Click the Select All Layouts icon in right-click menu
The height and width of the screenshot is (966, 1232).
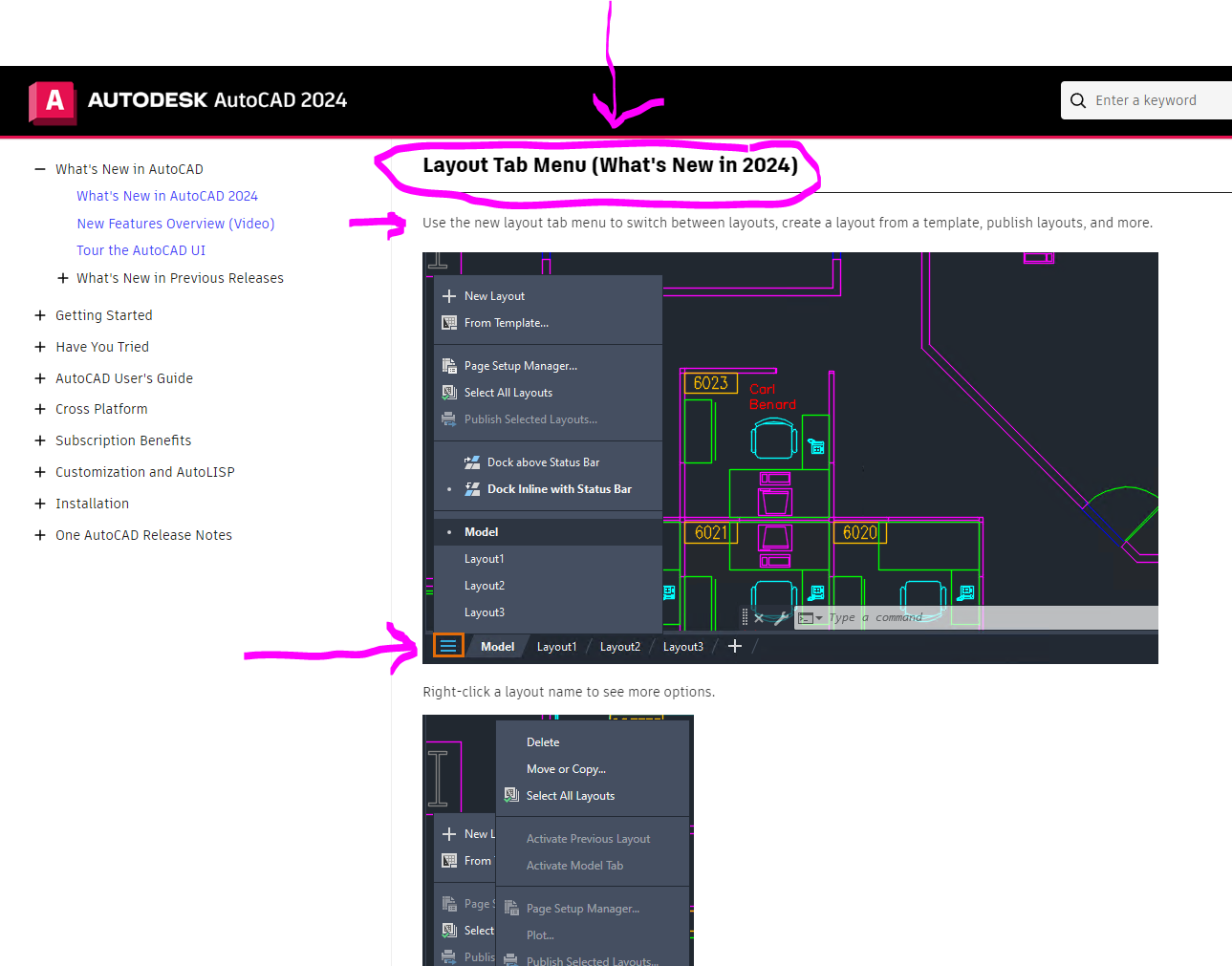point(511,795)
